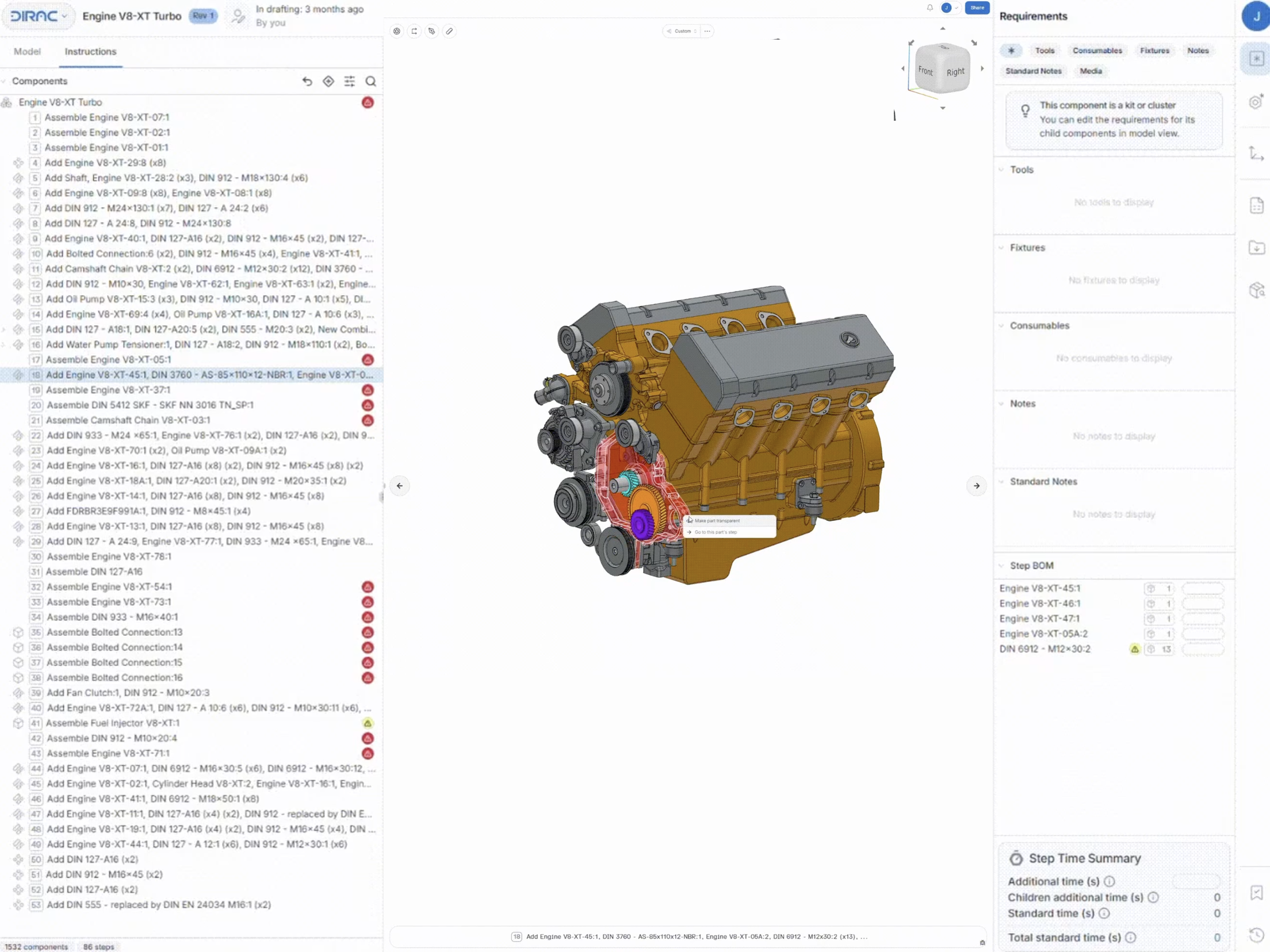The image size is (1270, 952).
Task: Open the document sheet sidebar icon
Action: pos(1256,205)
